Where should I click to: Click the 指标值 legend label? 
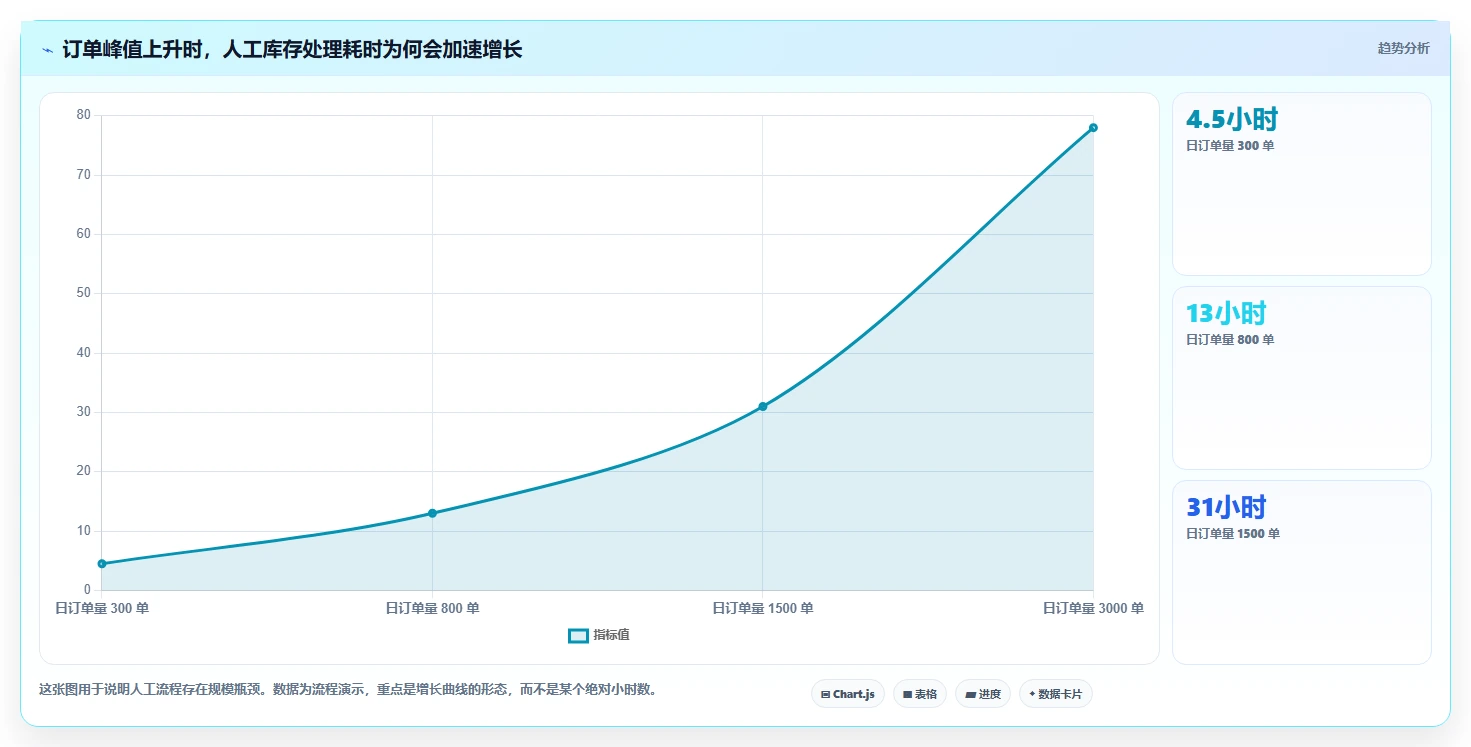coord(611,636)
